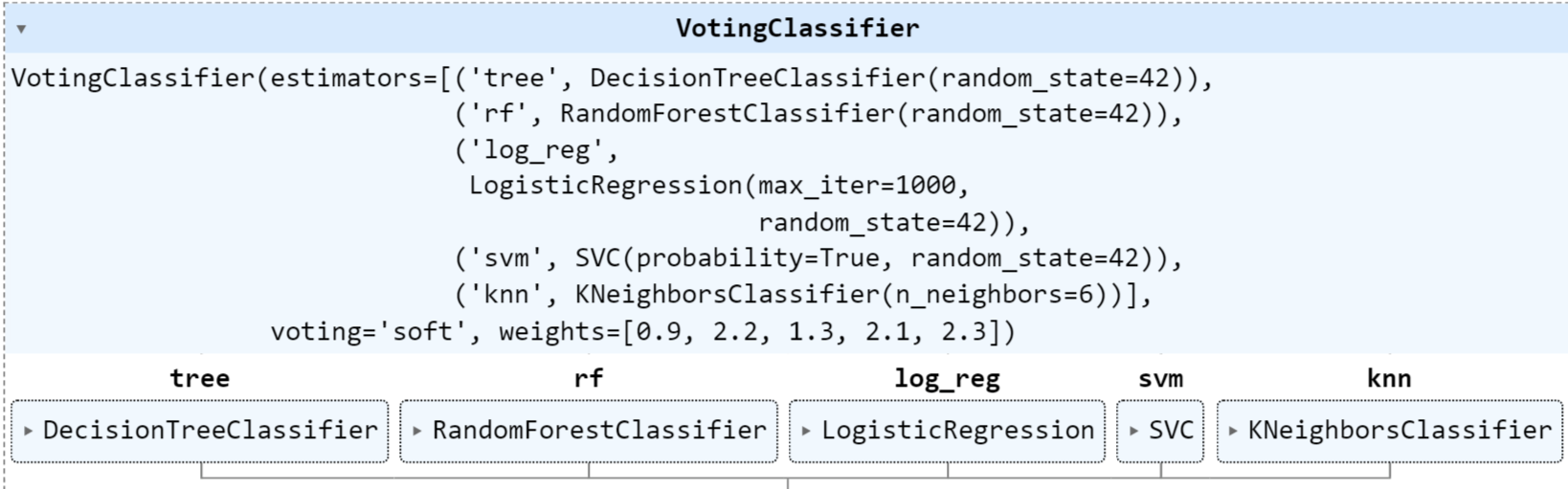Expand the KNeighborsClassifier arrow
The height and width of the screenshot is (489, 1568).
tap(1233, 432)
